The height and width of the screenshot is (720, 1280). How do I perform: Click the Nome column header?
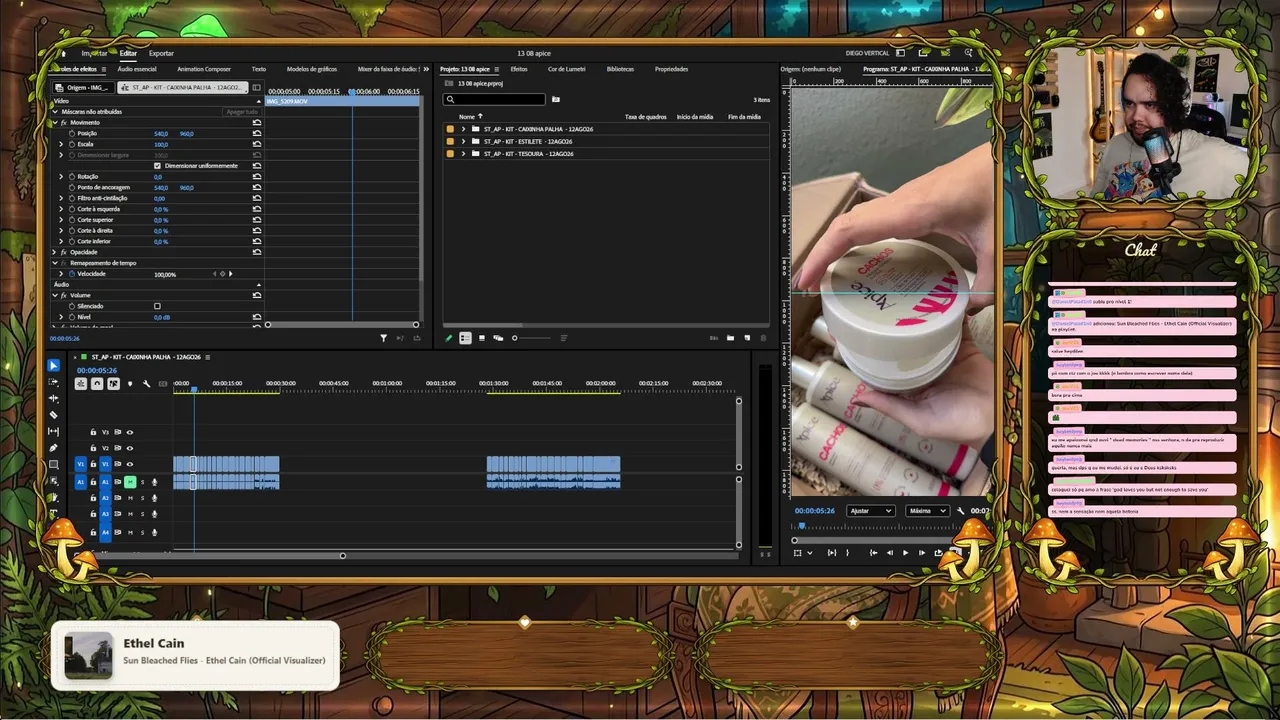(x=467, y=117)
